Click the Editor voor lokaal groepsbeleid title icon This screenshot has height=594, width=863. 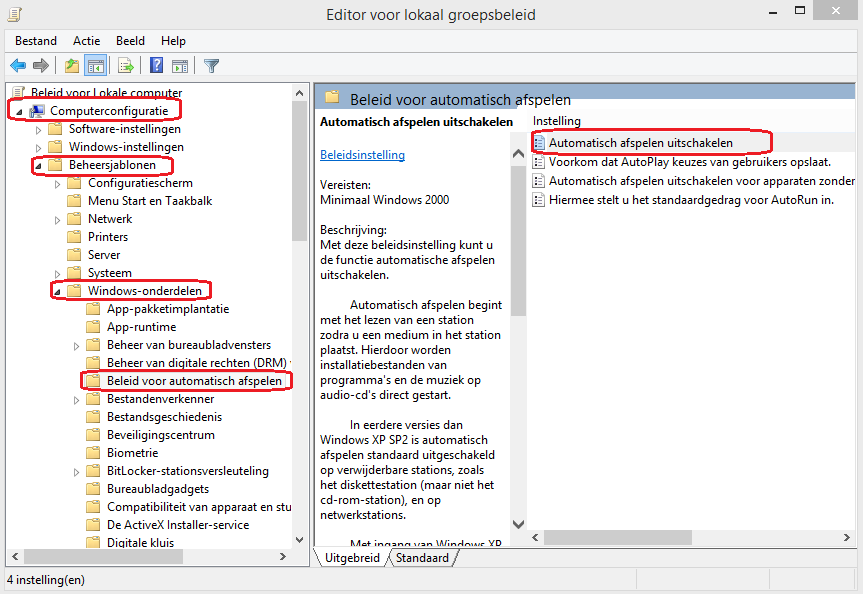click(14, 14)
